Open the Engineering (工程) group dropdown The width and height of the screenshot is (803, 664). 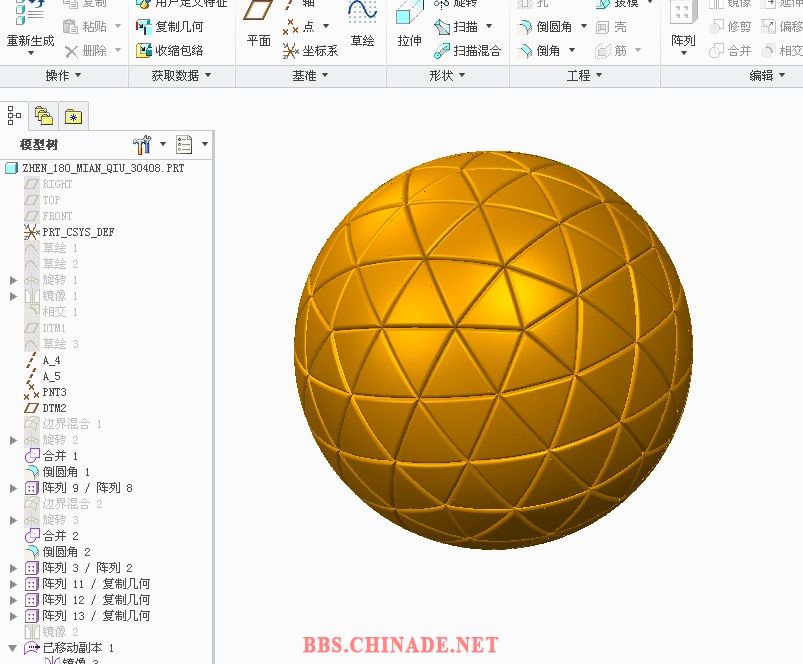point(584,76)
